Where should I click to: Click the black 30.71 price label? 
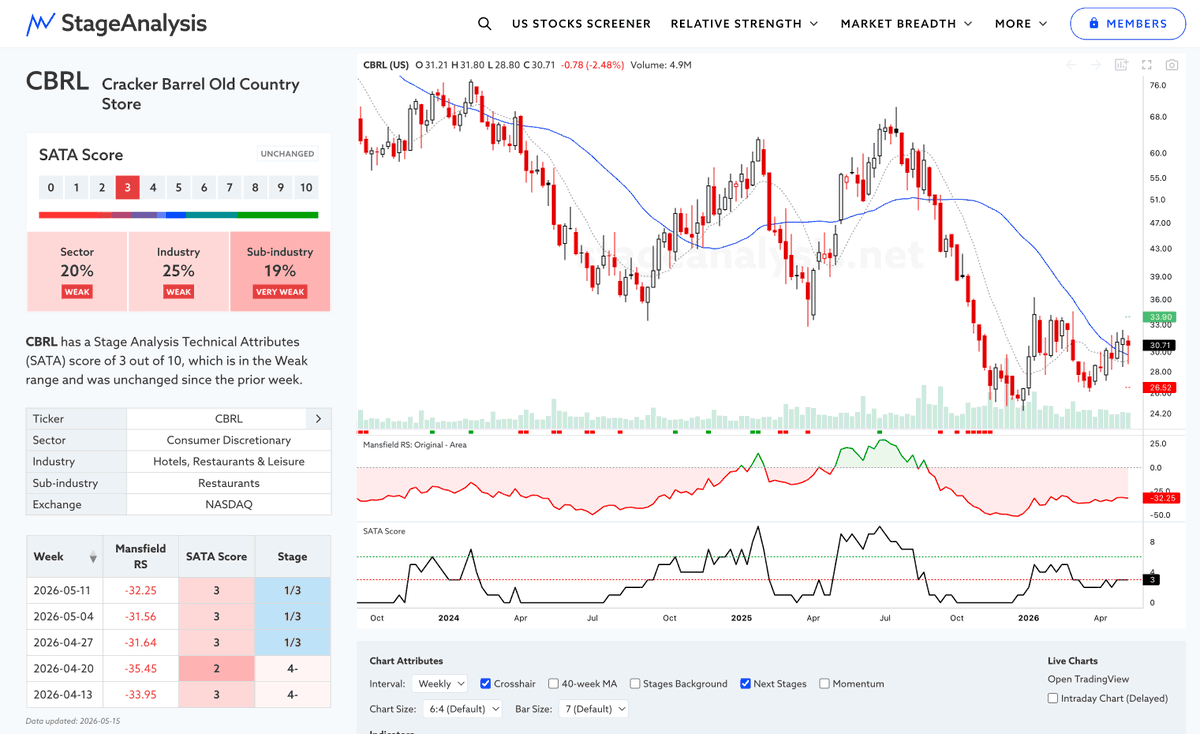(1158, 344)
